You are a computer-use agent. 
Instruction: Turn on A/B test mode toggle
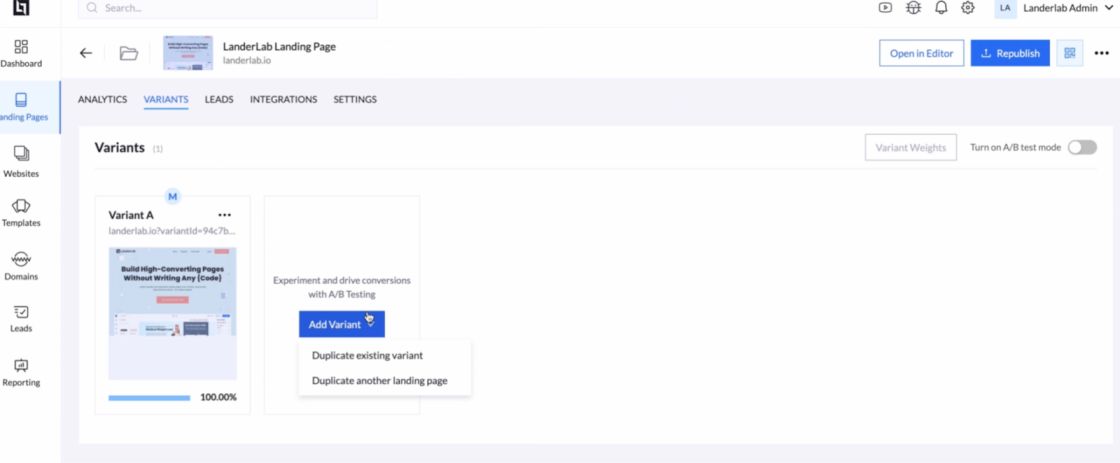pyautogui.click(x=1082, y=148)
